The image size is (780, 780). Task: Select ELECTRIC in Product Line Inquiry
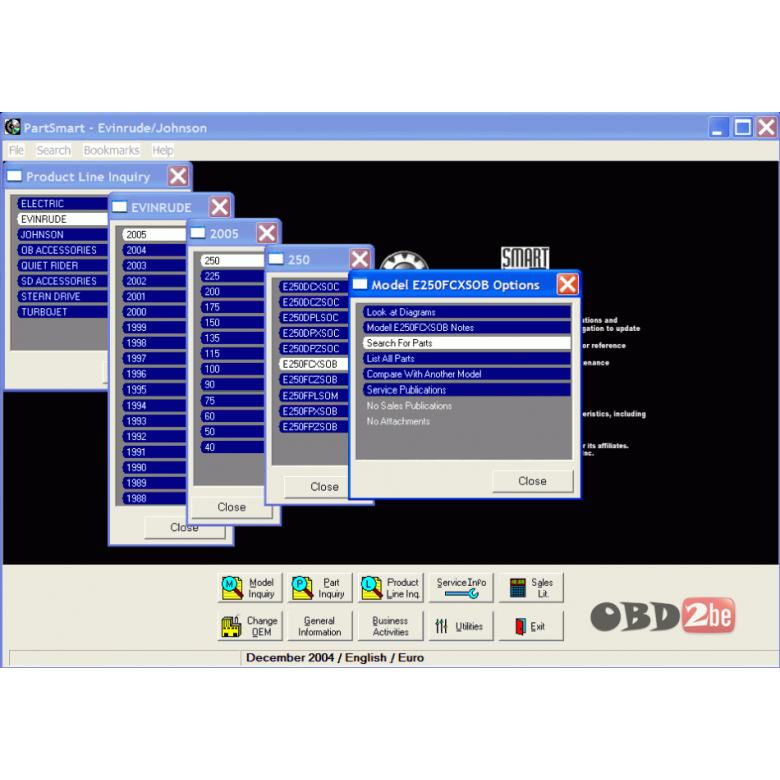[63, 203]
